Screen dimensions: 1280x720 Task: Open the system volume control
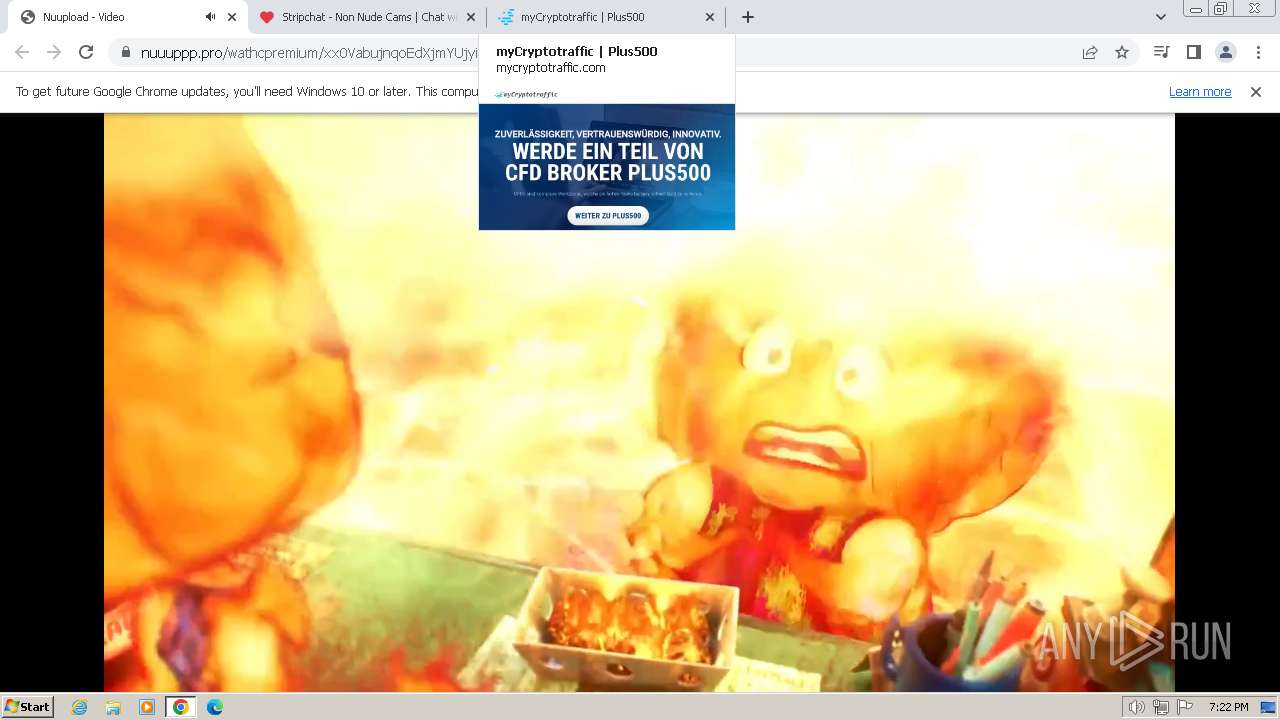point(1136,707)
